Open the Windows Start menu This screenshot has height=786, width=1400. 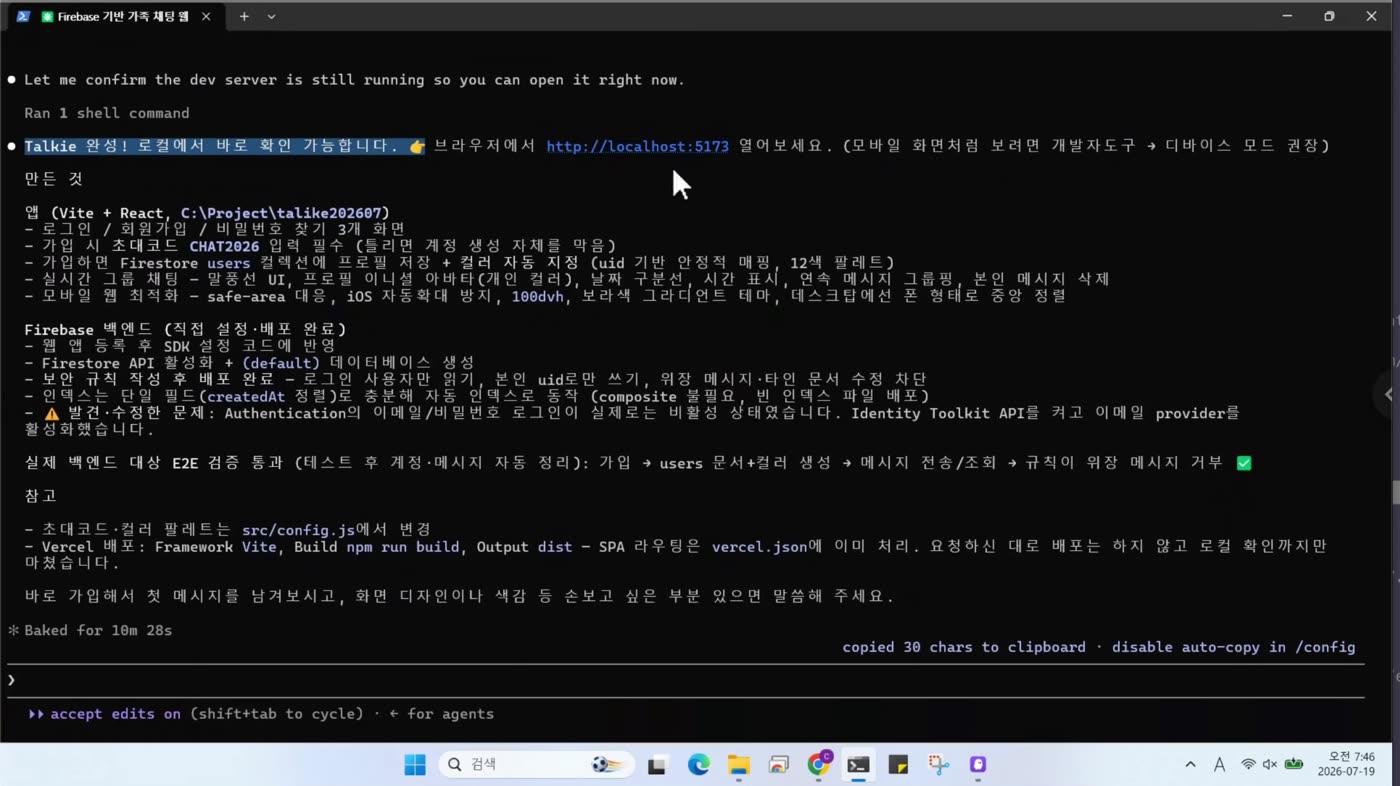coord(414,765)
